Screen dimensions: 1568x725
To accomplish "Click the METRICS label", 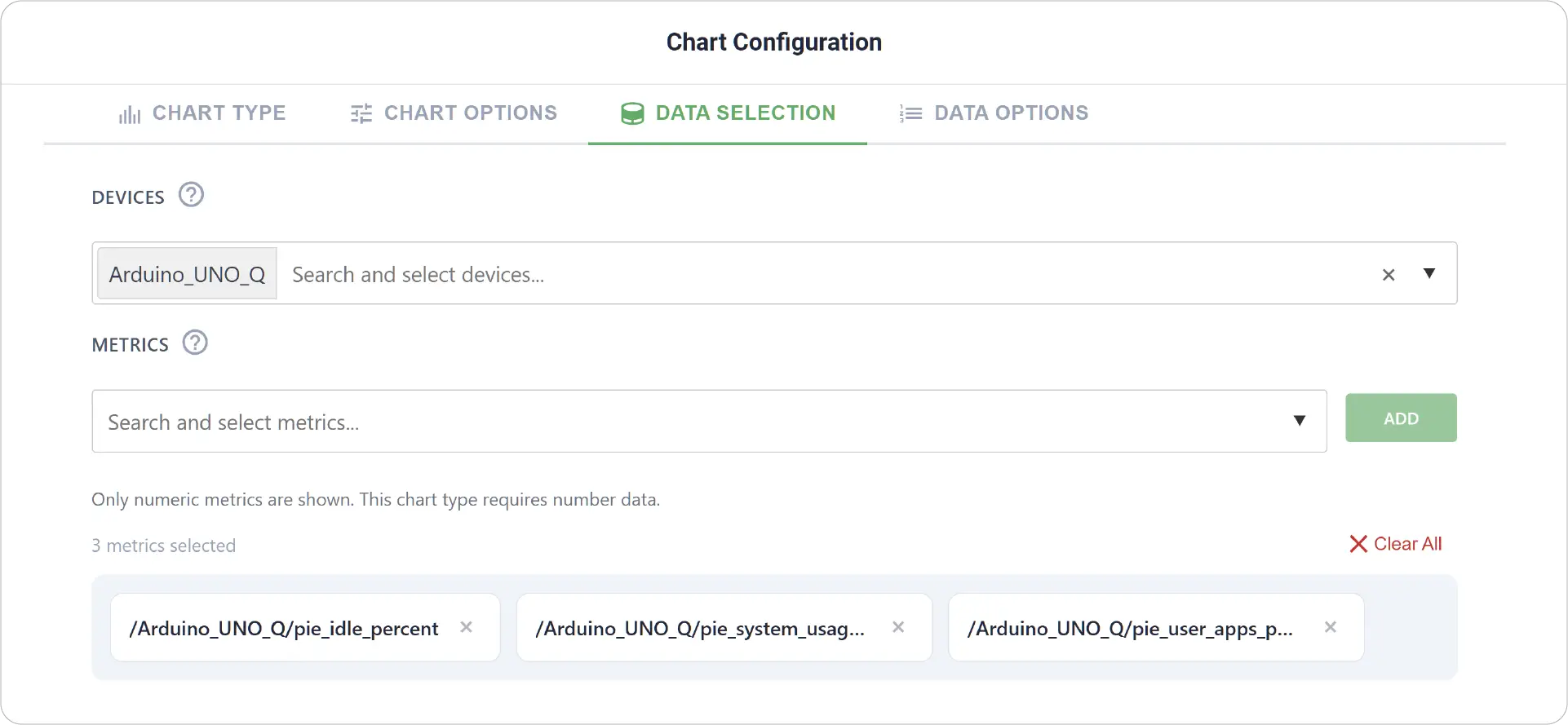I will 131,345.
